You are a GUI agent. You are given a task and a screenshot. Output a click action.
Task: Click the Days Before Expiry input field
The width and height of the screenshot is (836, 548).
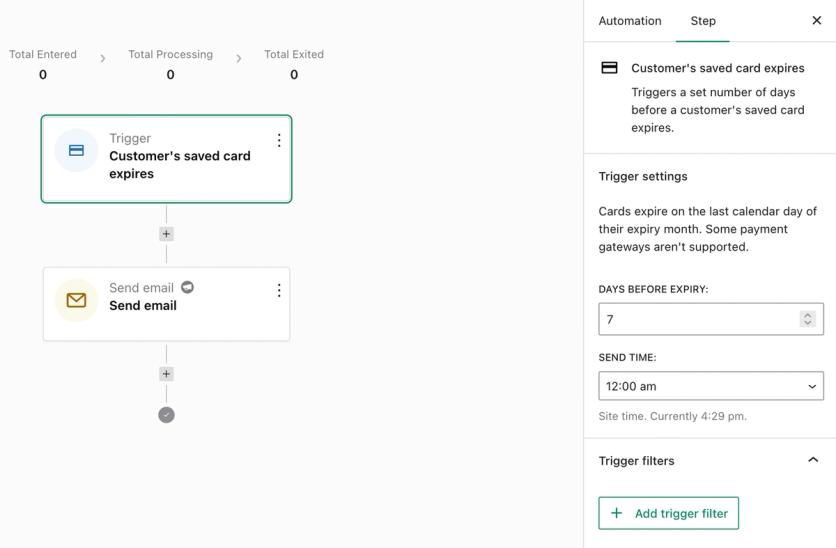[x=711, y=319]
